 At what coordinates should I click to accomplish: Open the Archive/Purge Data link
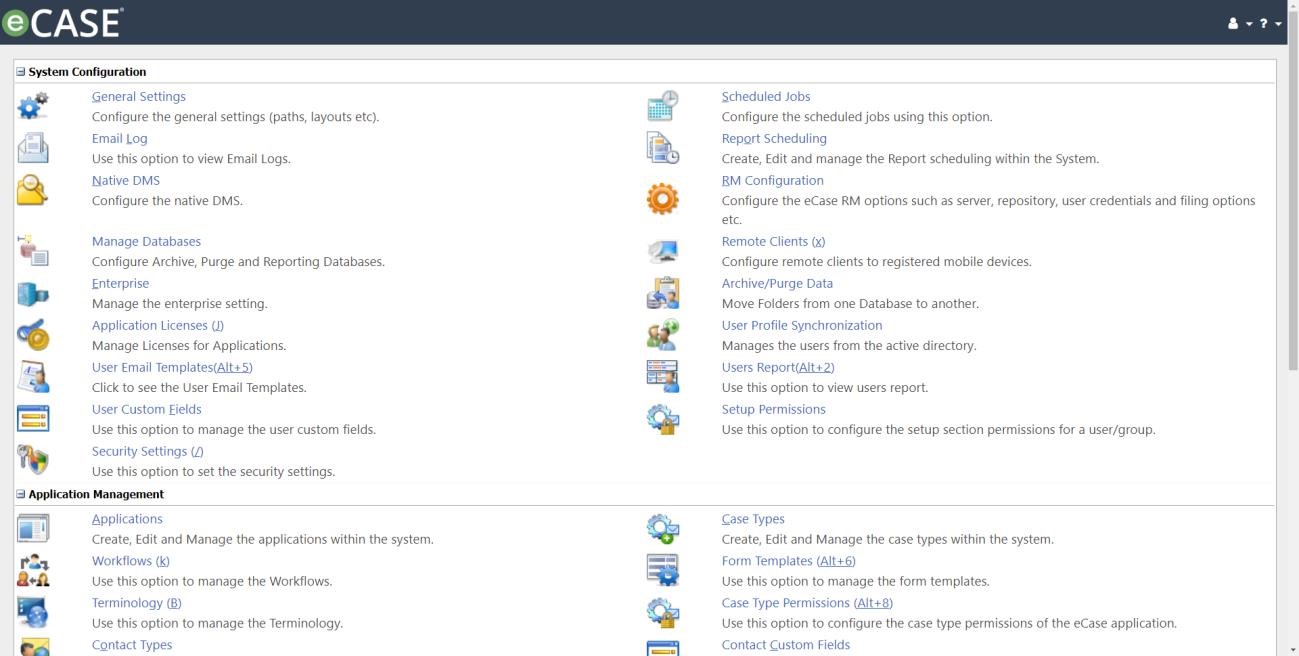click(x=777, y=284)
